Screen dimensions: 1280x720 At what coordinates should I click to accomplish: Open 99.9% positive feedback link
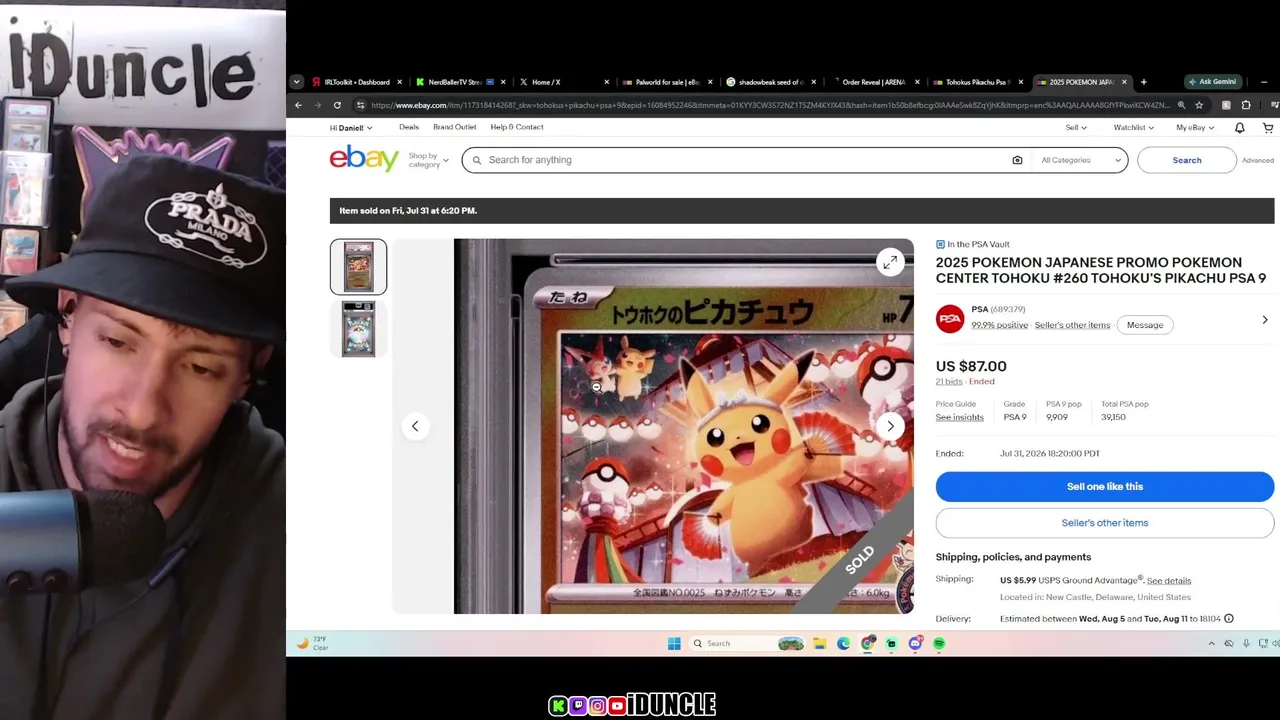point(1000,325)
